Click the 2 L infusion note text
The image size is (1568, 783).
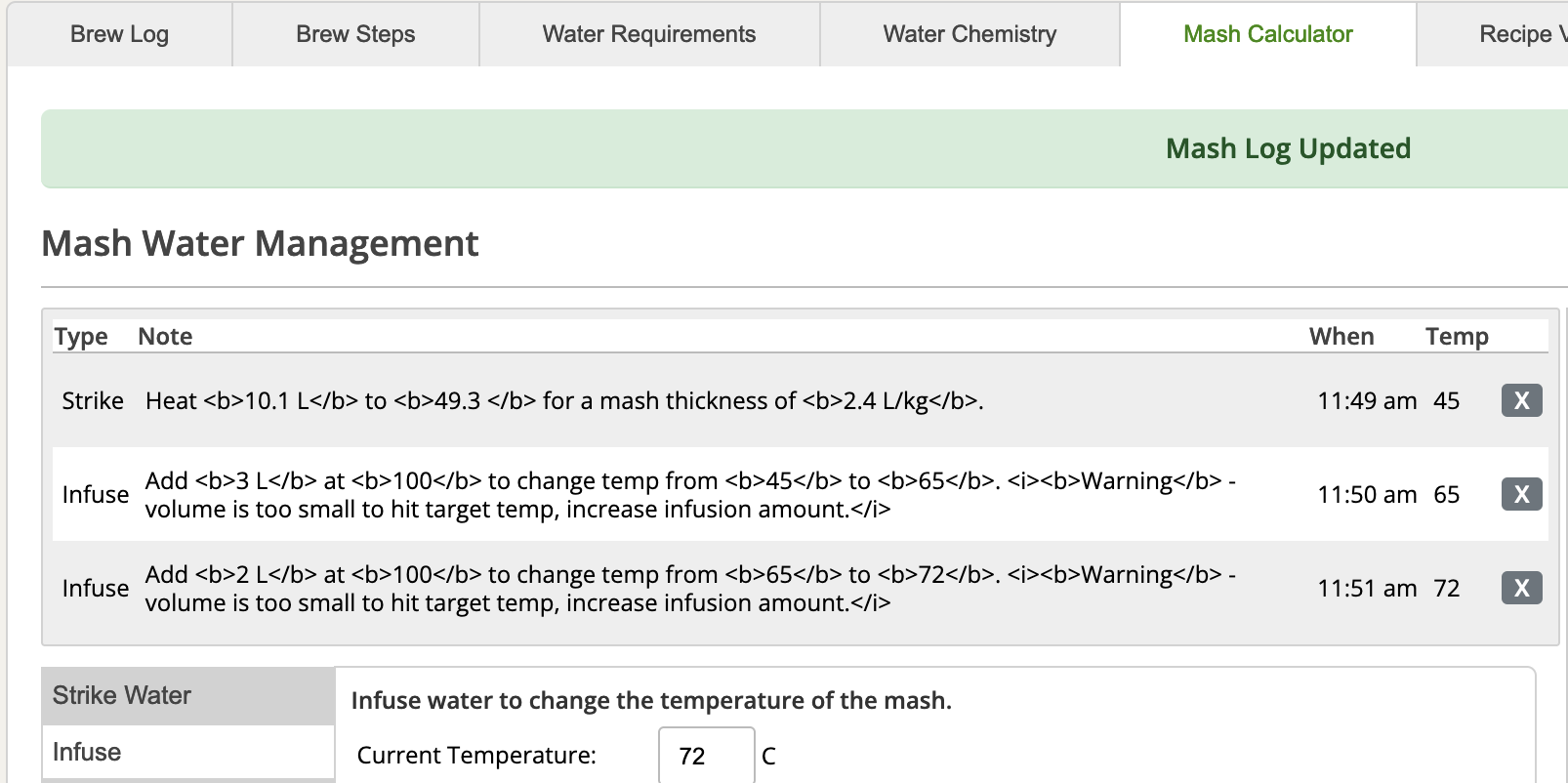tap(689, 589)
